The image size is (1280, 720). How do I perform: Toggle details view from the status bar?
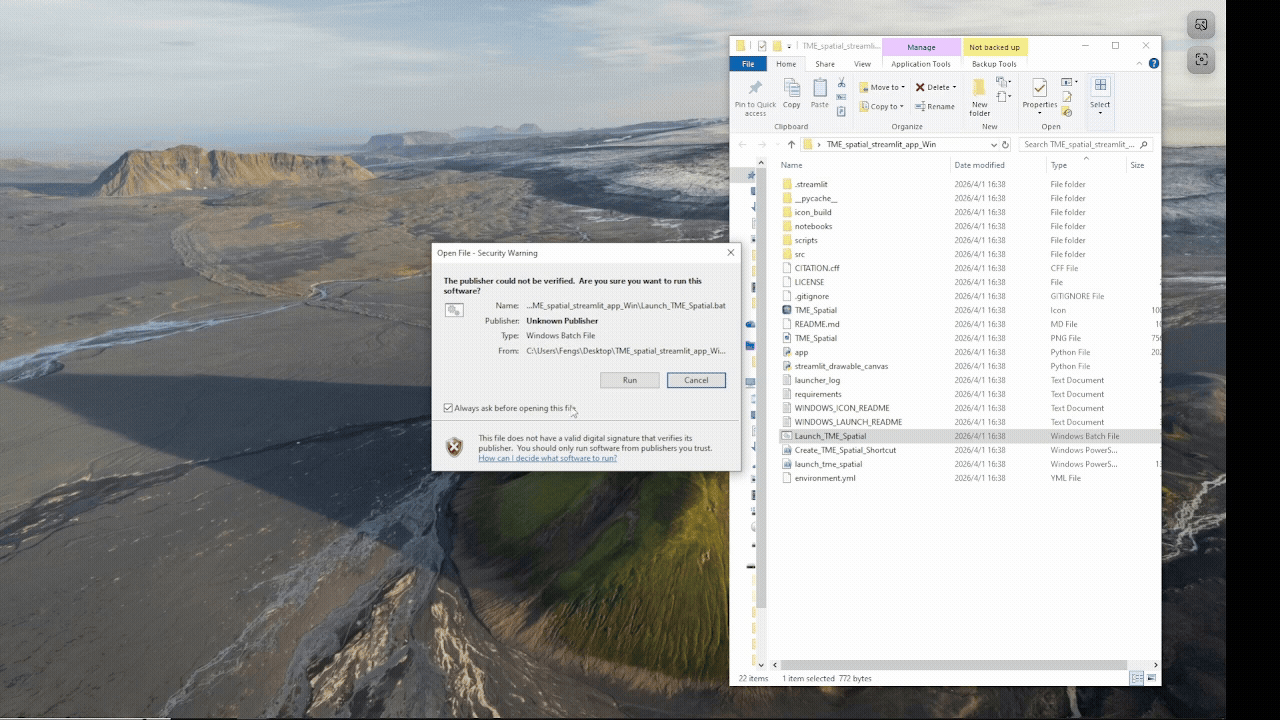coord(1137,678)
